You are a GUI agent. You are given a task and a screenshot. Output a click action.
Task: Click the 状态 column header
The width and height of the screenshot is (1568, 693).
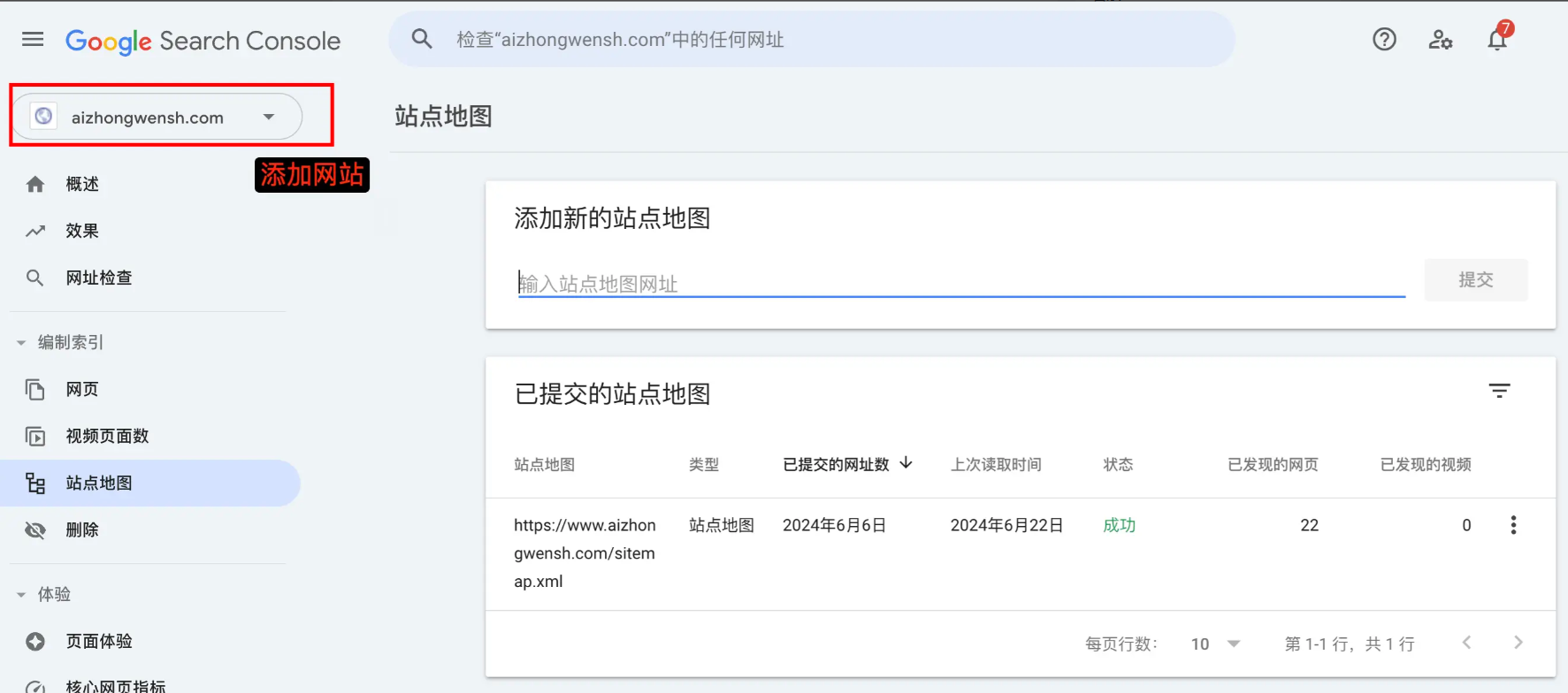click(1118, 464)
